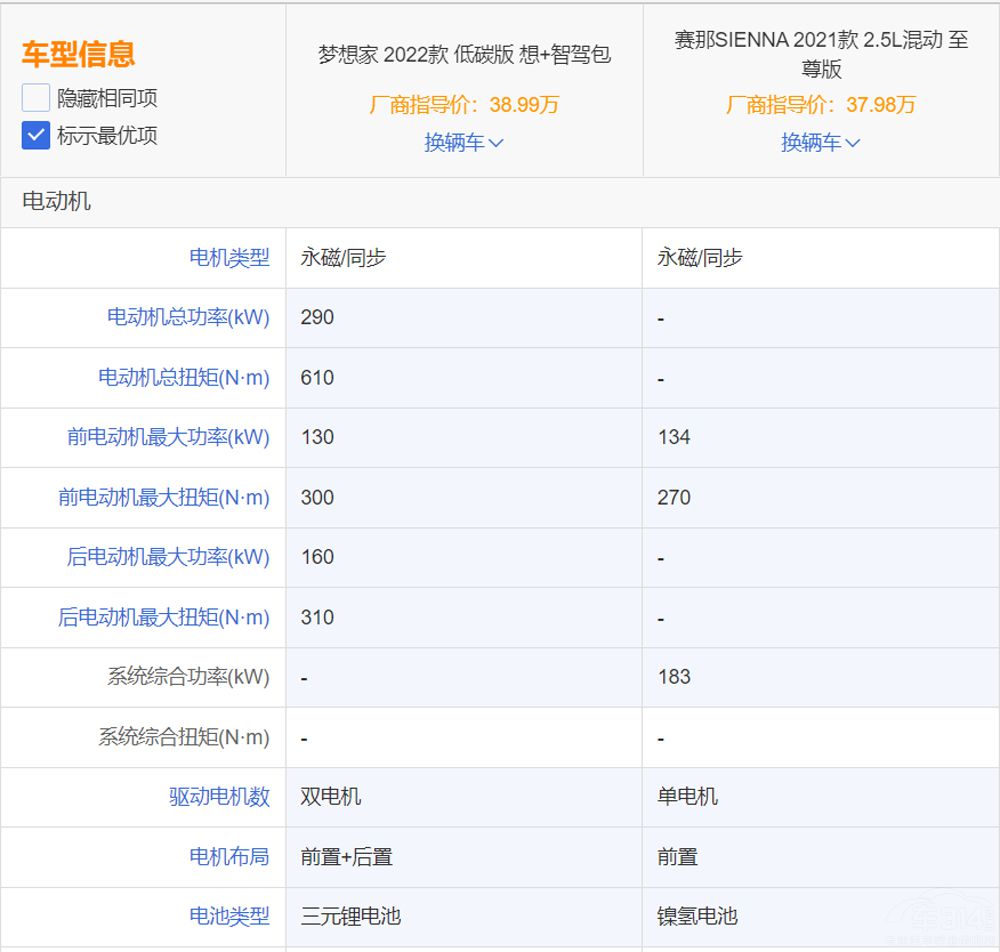Open the 电动机总扭矩(N·m) parameter link
Screen dimensions: 1000x952
tap(184, 378)
